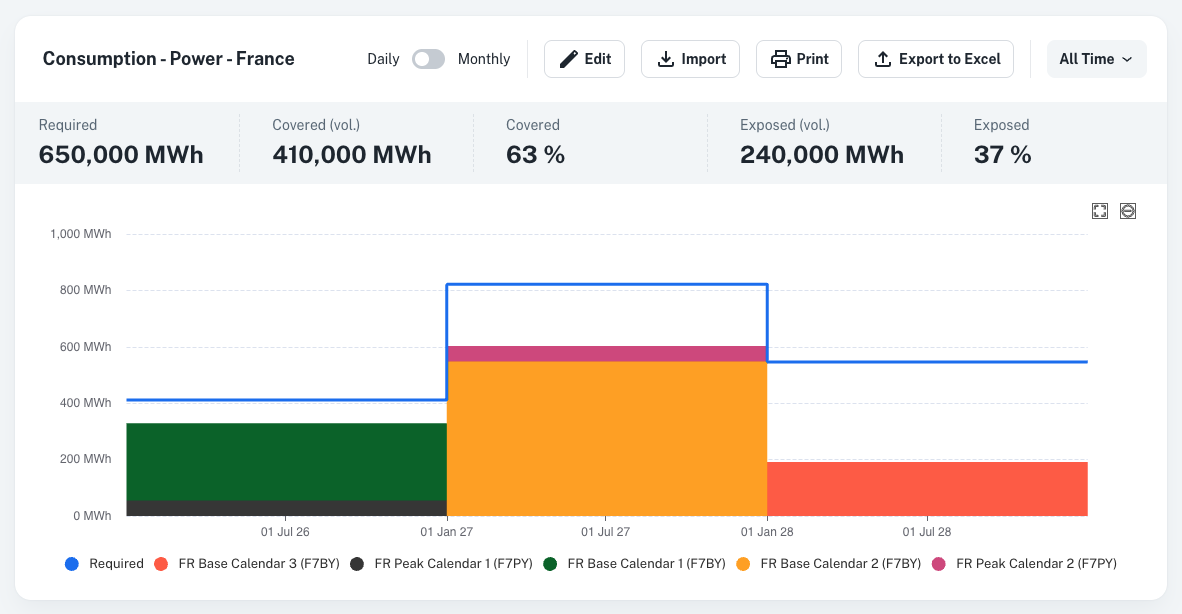The image size is (1182, 614).
Task: Click the printer icon
Action: pos(780,59)
